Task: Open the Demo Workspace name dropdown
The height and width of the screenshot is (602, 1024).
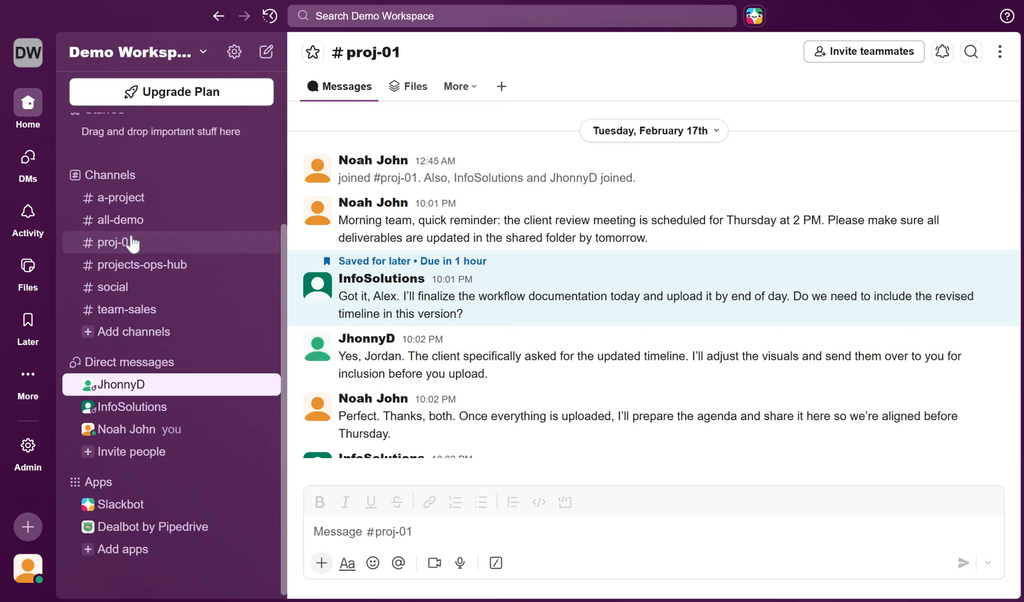Action: (x=138, y=52)
